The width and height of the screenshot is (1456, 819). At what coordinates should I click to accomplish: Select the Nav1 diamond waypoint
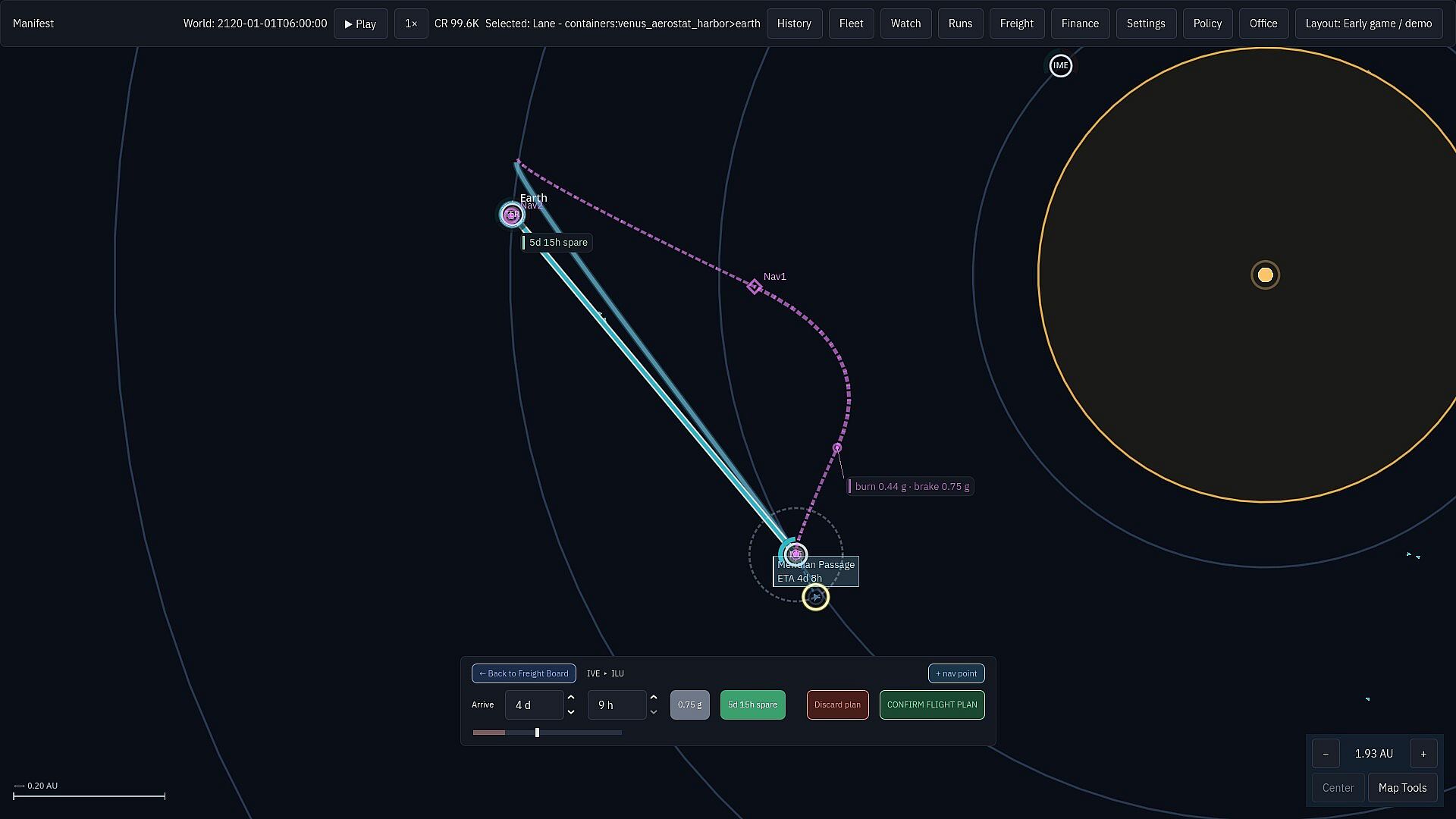754,287
